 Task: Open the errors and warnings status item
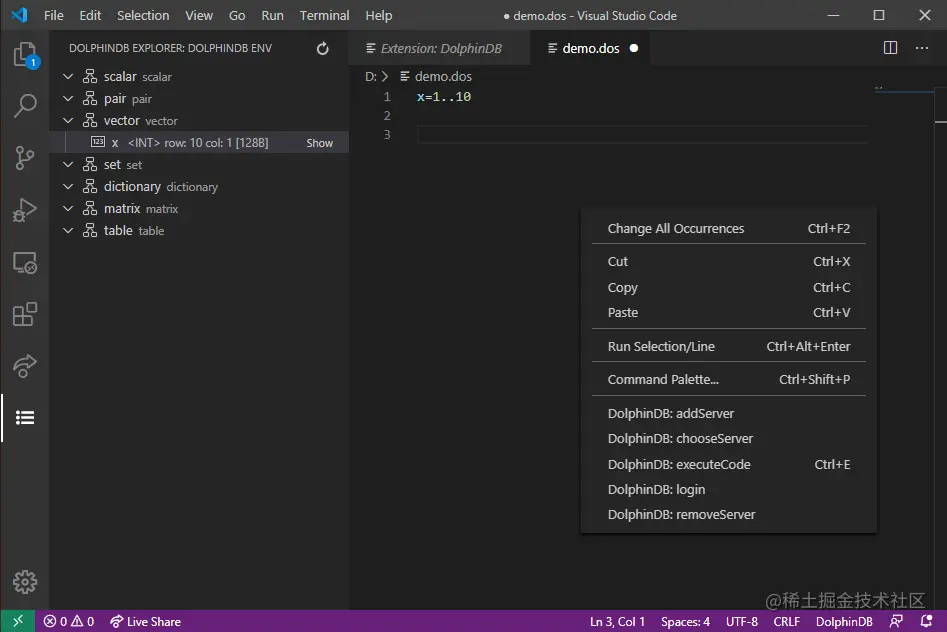(69, 621)
